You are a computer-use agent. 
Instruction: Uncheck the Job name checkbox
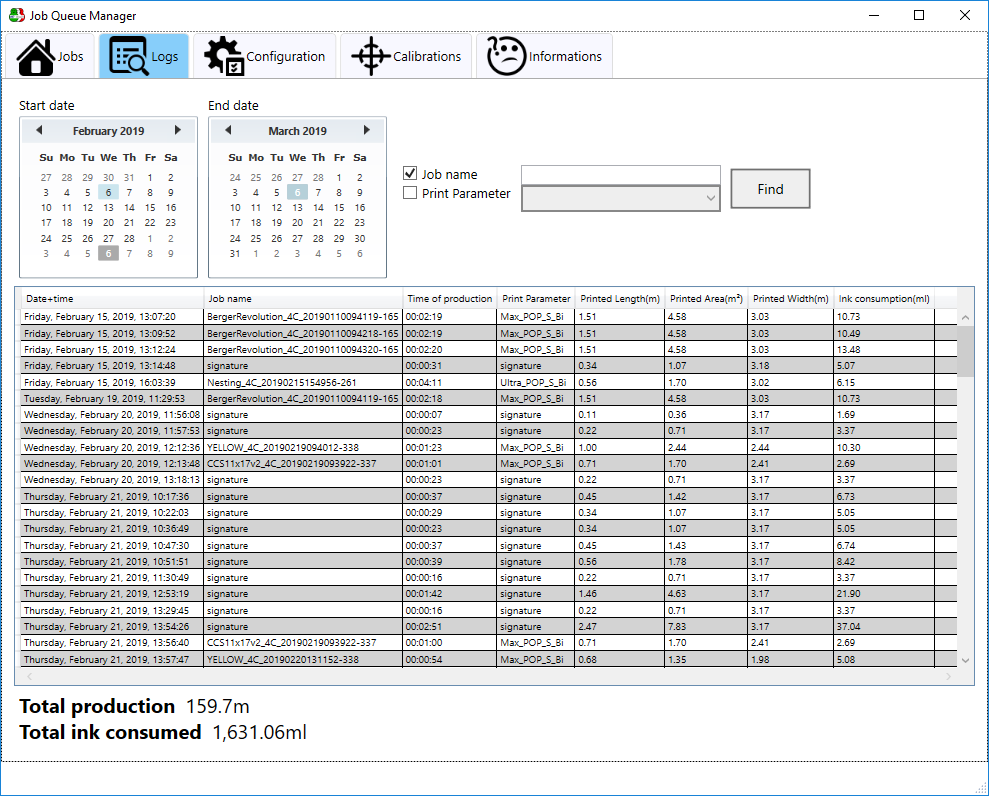[x=409, y=174]
